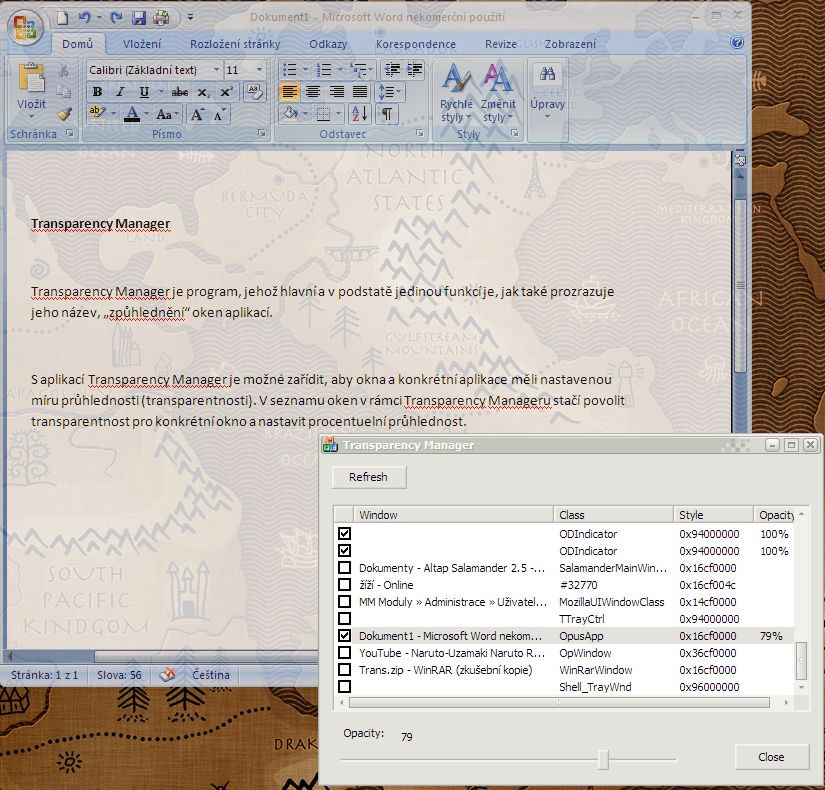Click the New document icon in quick access toolbar
This screenshot has width=825, height=790.
click(x=63, y=18)
